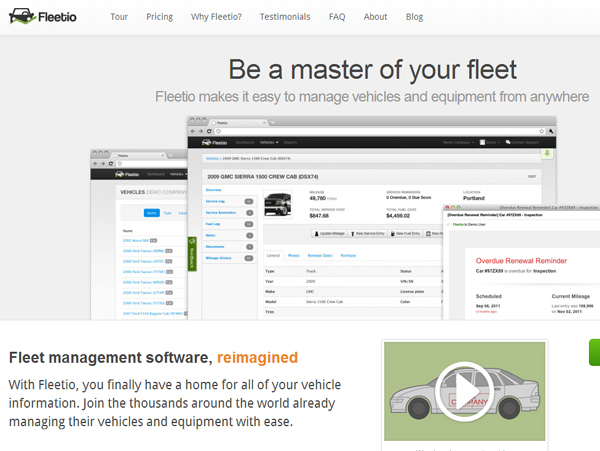The image size is (600, 451).
Task: Click the forward arrow in the front browser window
Action: pos(201,131)
